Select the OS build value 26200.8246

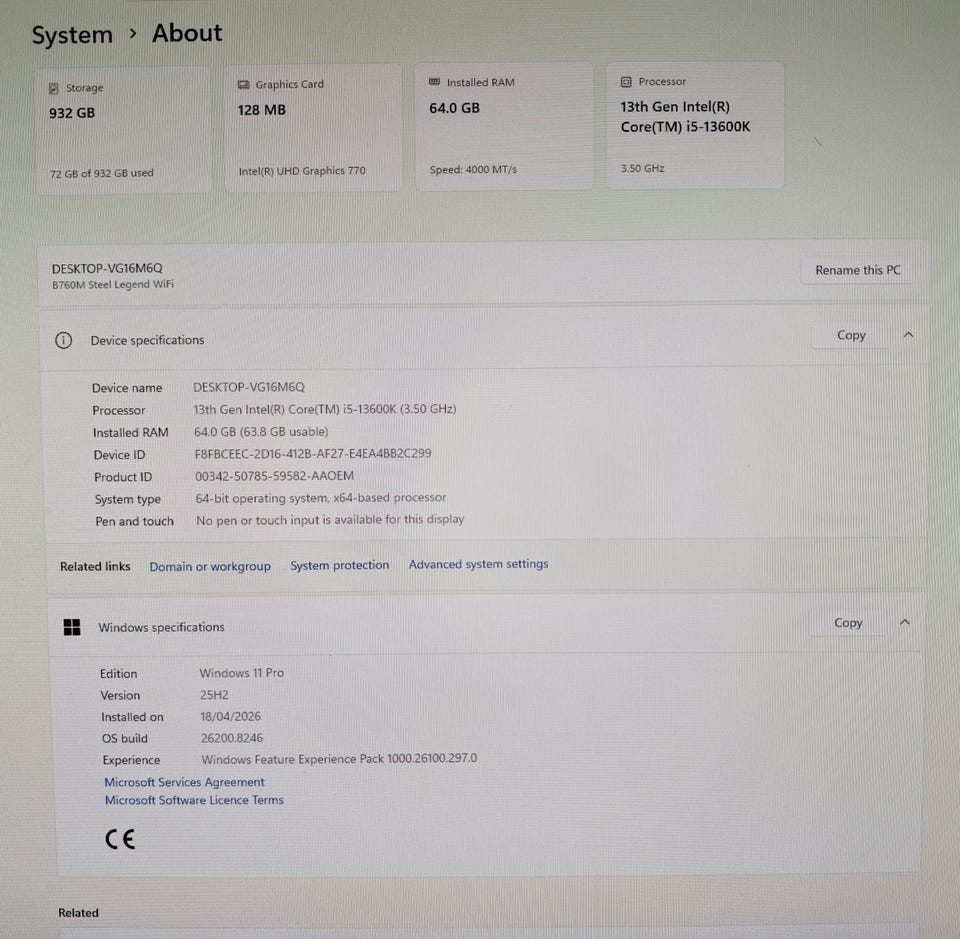point(232,738)
